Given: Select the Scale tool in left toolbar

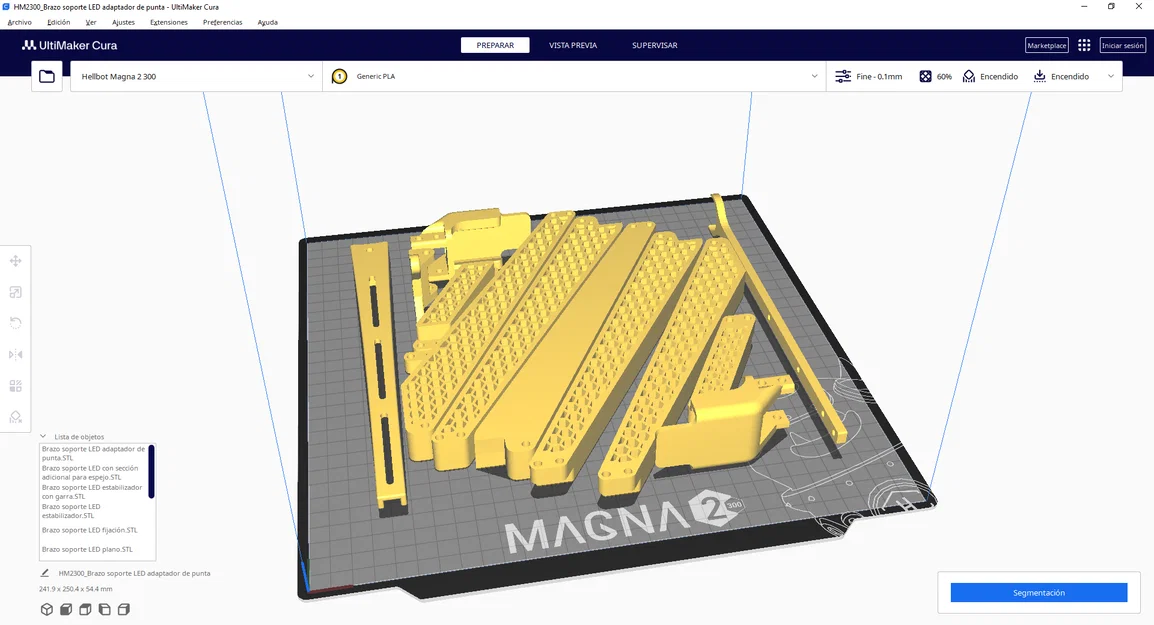Looking at the screenshot, I should 15,292.
